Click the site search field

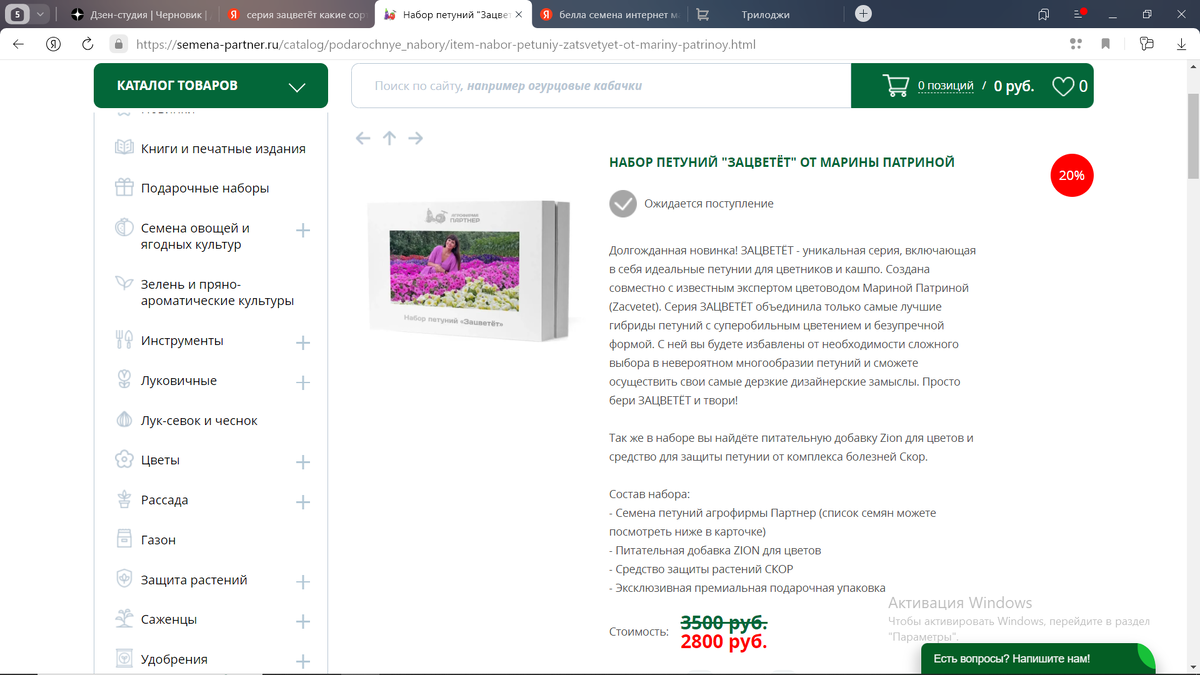click(x=600, y=86)
